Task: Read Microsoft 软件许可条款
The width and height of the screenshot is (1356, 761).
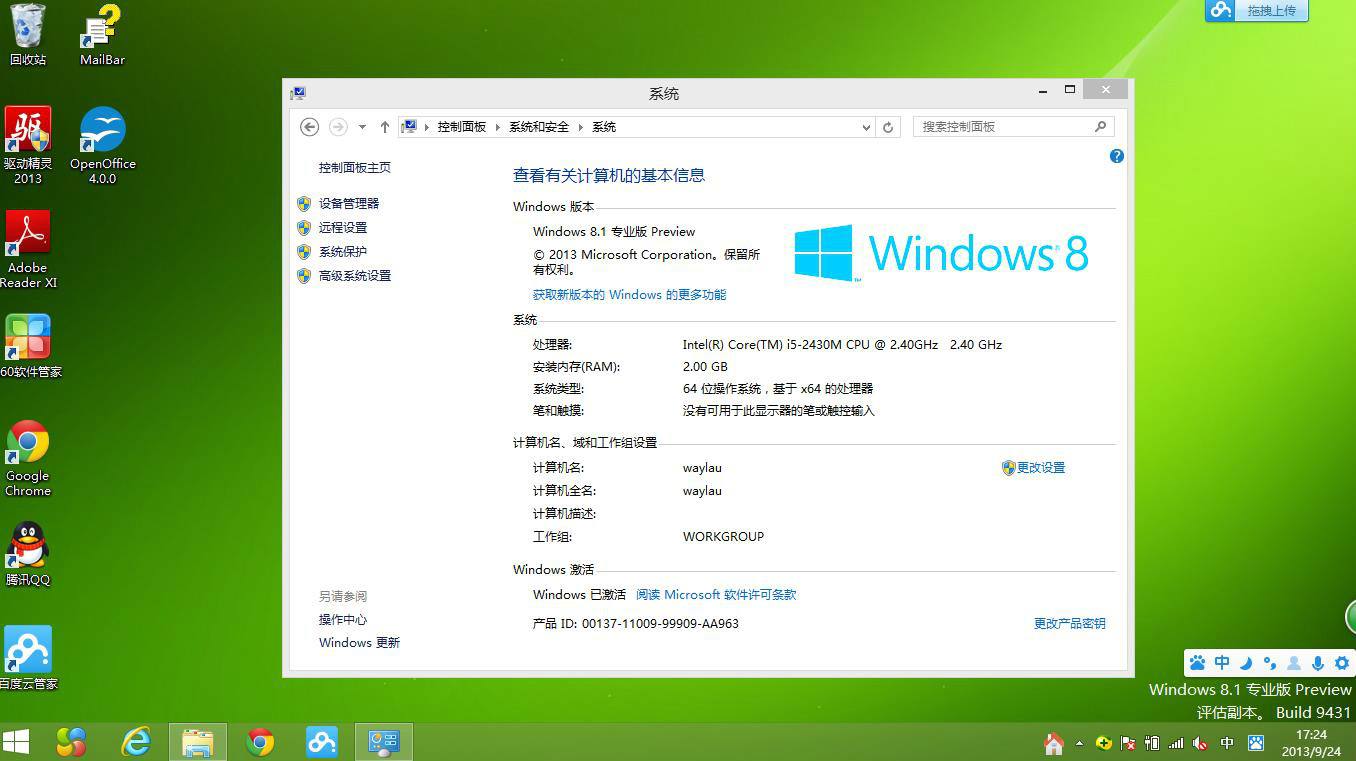Action: (716, 594)
